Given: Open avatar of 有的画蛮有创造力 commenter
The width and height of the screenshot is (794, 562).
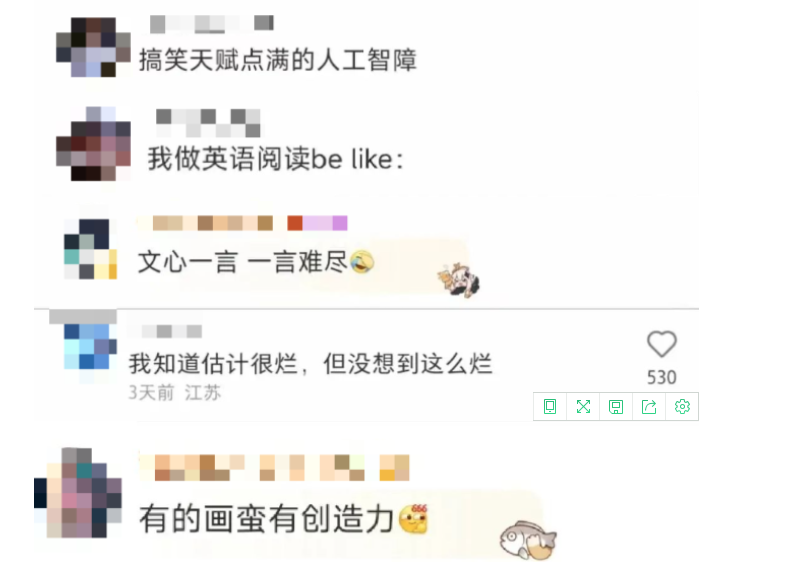Looking at the screenshot, I should [78, 493].
